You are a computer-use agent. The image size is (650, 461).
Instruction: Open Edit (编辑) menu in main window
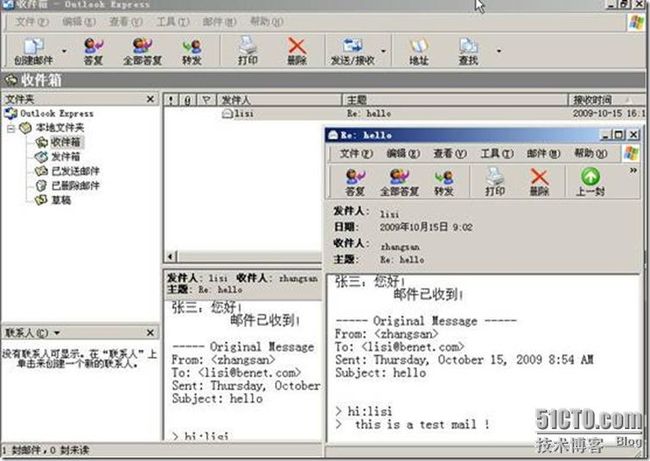79,22
